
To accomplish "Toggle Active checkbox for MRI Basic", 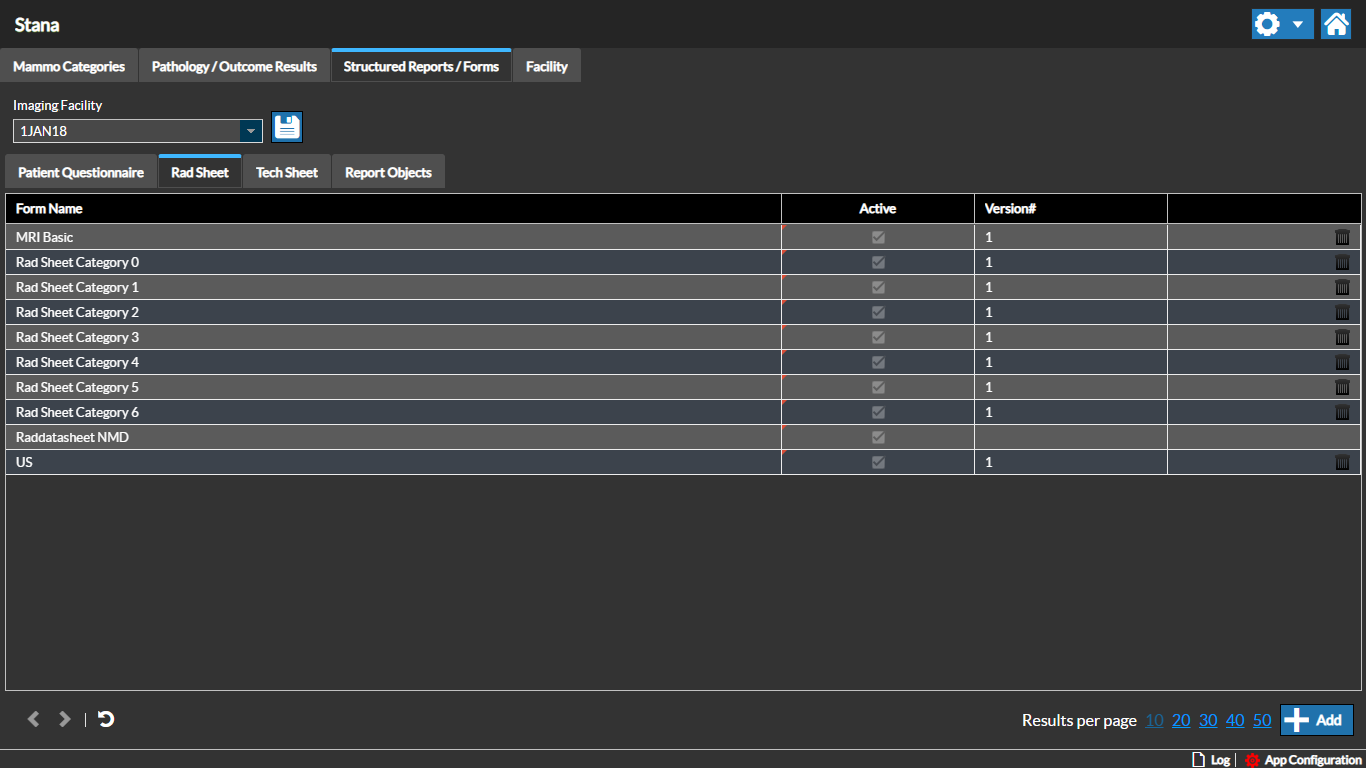I will [878, 237].
